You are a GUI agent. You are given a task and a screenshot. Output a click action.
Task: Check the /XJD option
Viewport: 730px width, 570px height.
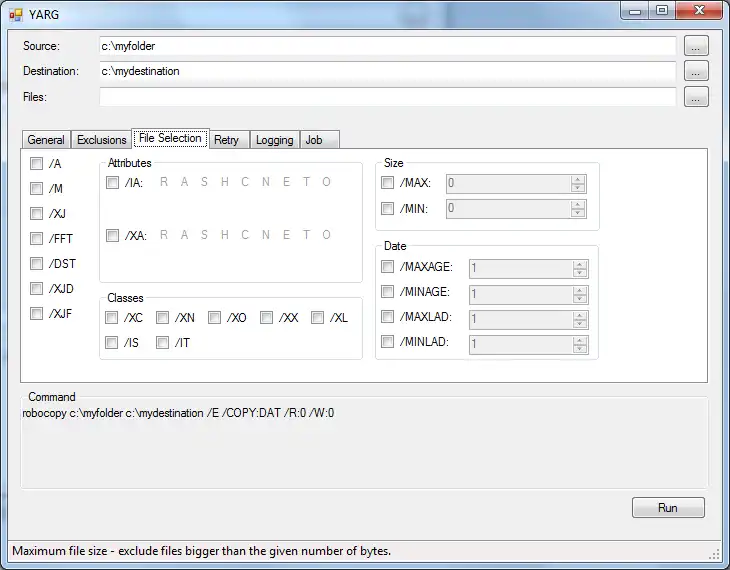[x=36, y=289]
